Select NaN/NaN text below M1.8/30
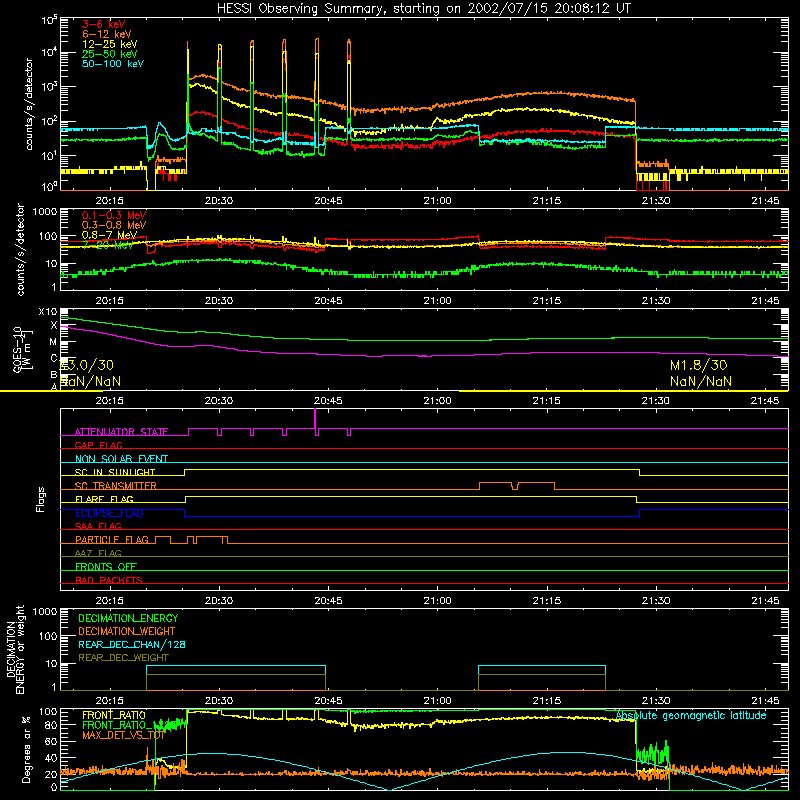Image resolution: width=800 pixels, height=800 pixels. click(701, 382)
